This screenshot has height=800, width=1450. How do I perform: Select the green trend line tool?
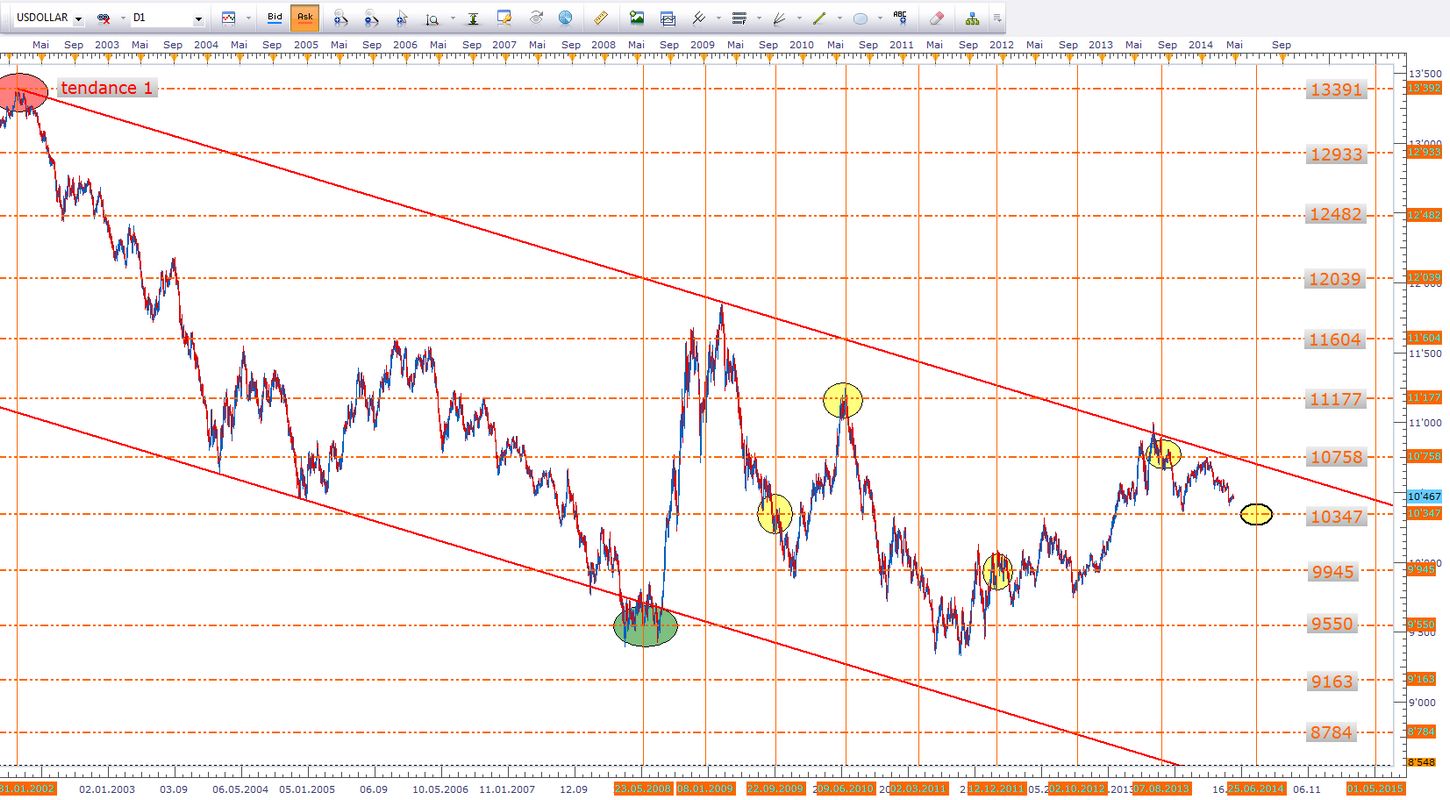[820, 18]
